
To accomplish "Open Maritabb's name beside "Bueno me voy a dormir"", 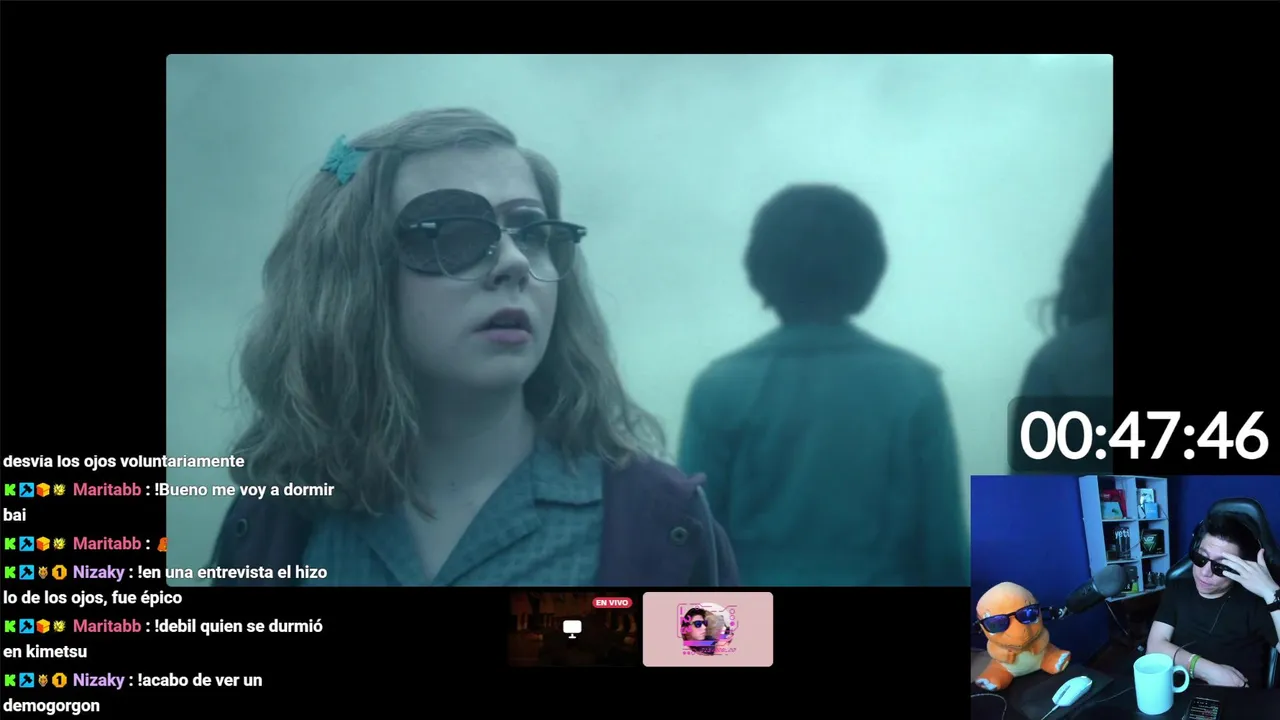I will click(x=107, y=490).
